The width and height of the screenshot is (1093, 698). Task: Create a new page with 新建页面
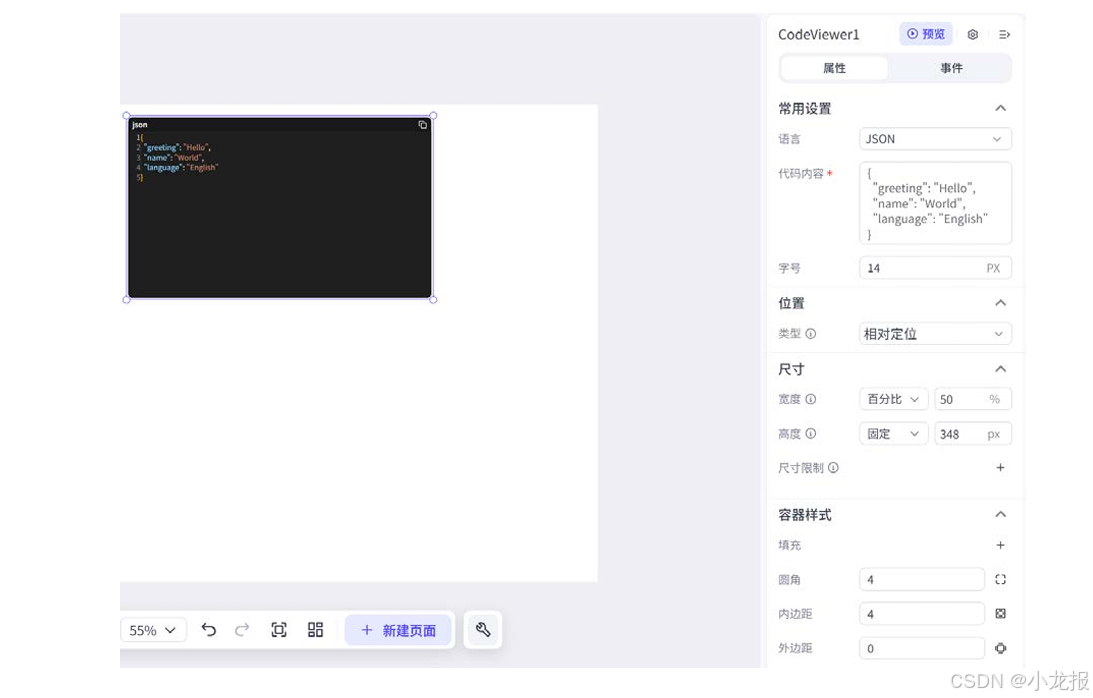pyautogui.click(x=398, y=630)
